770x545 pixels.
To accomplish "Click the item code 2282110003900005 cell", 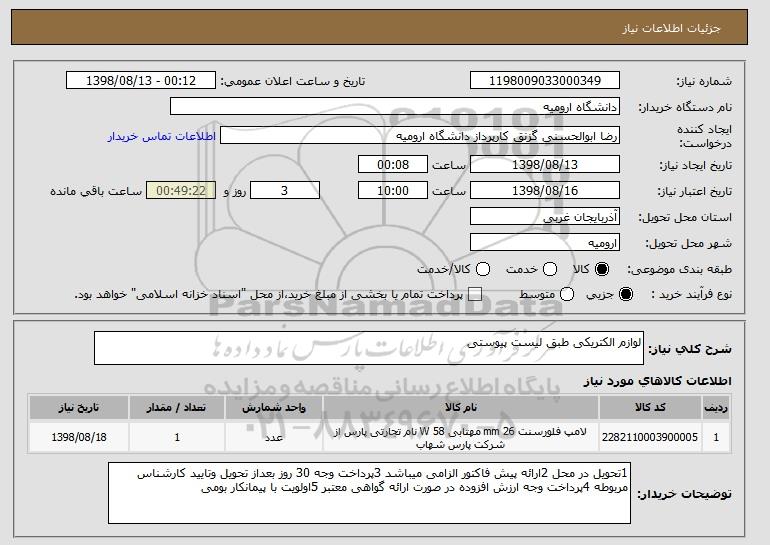I will pos(650,437).
